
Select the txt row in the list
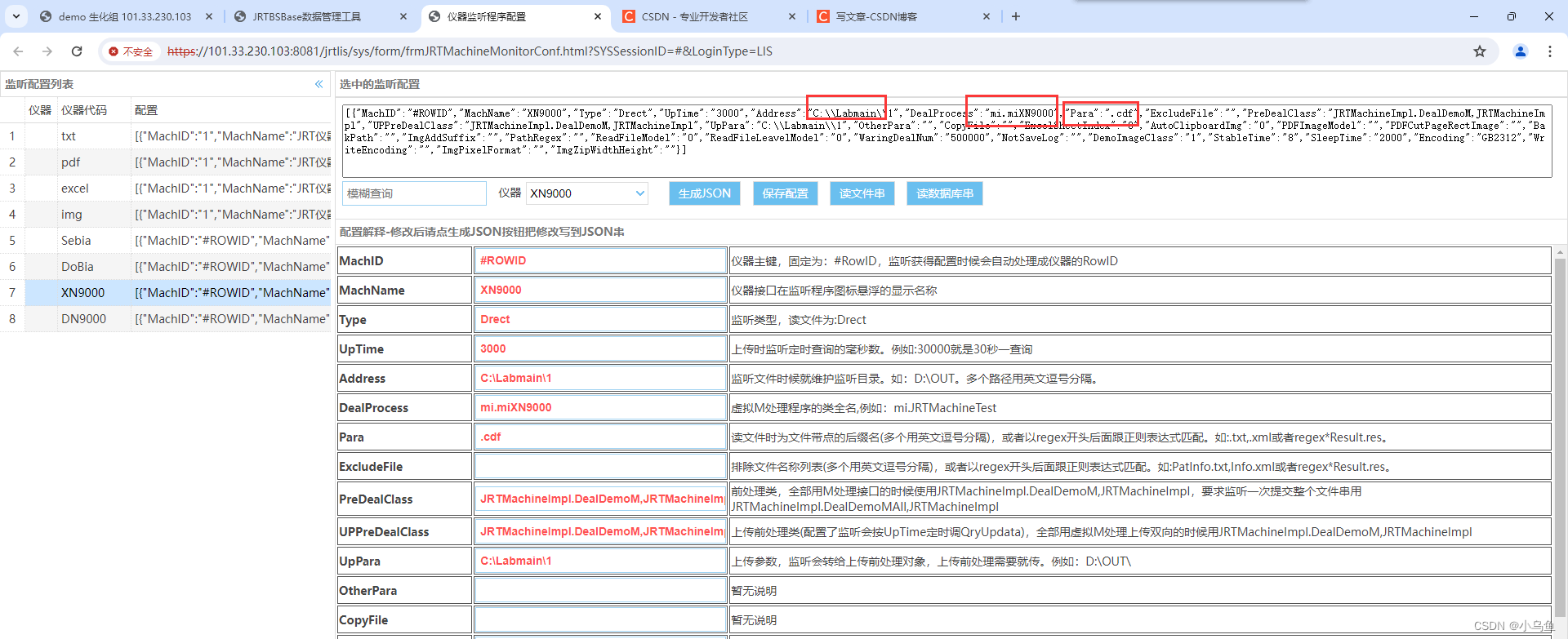165,136
